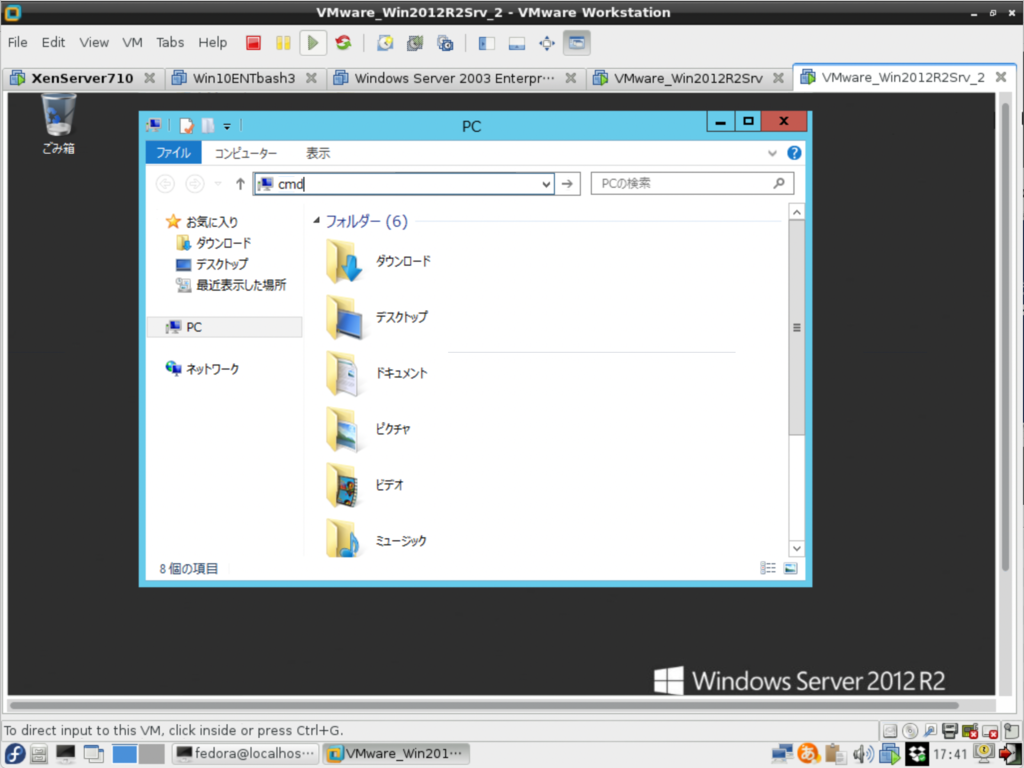1024x768 pixels.
Task: Open Explorer help question mark icon
Action: (x=794, y=153)
